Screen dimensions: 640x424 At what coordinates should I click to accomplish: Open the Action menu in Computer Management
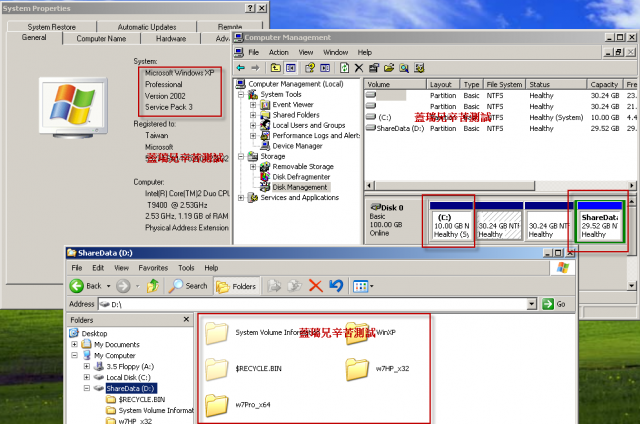tap(278, 52)
